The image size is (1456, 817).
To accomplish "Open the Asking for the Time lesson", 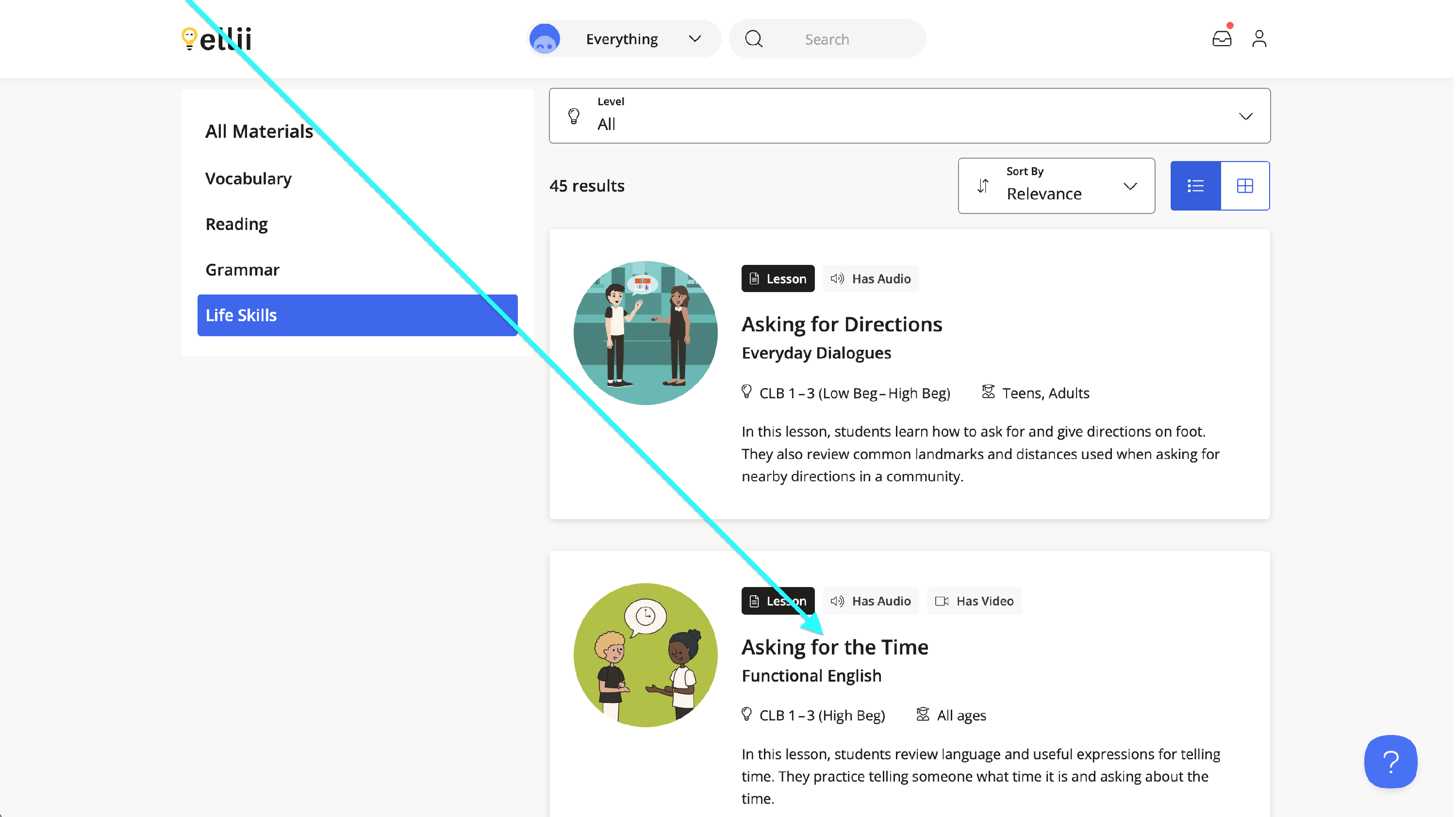I will [834, 647].
